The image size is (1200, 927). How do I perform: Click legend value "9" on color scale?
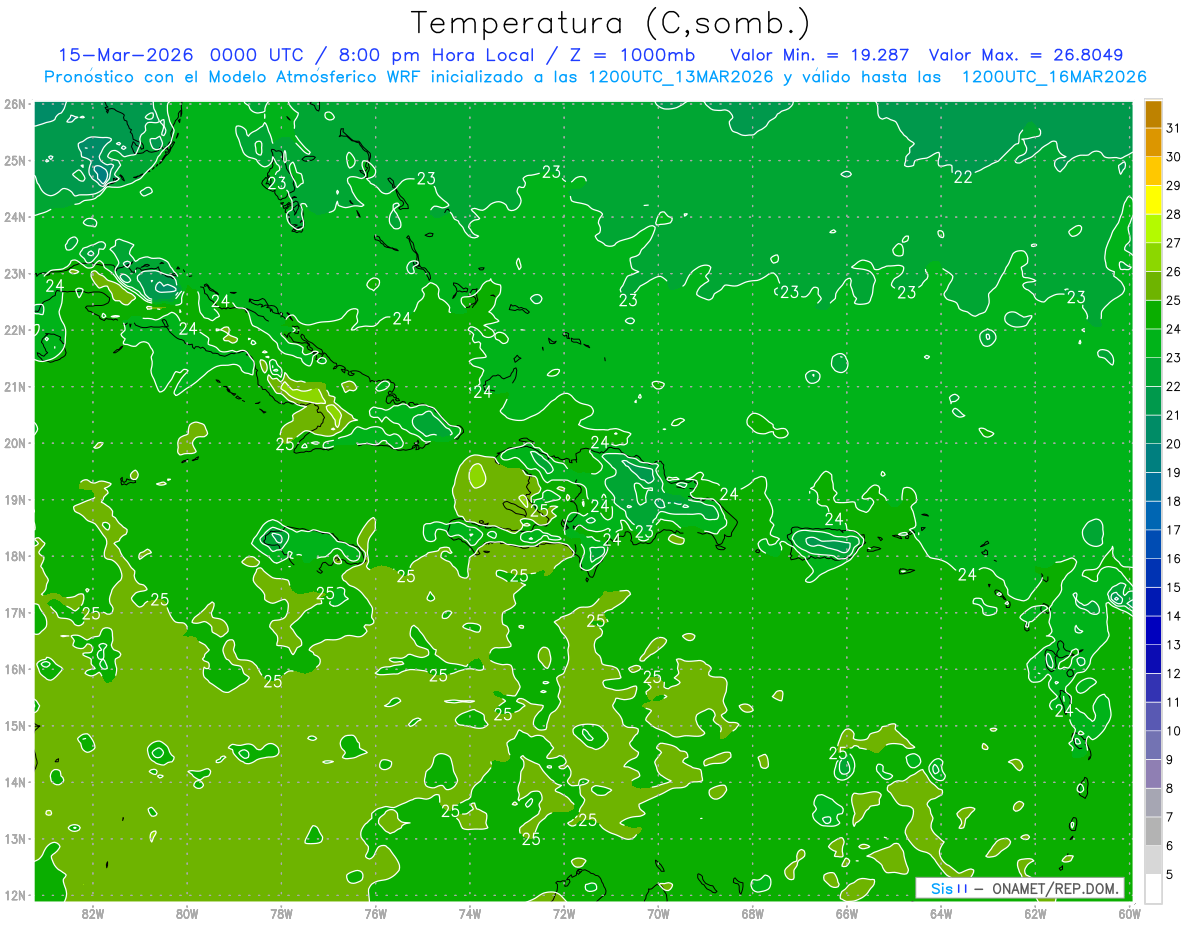pos(1170,759)
